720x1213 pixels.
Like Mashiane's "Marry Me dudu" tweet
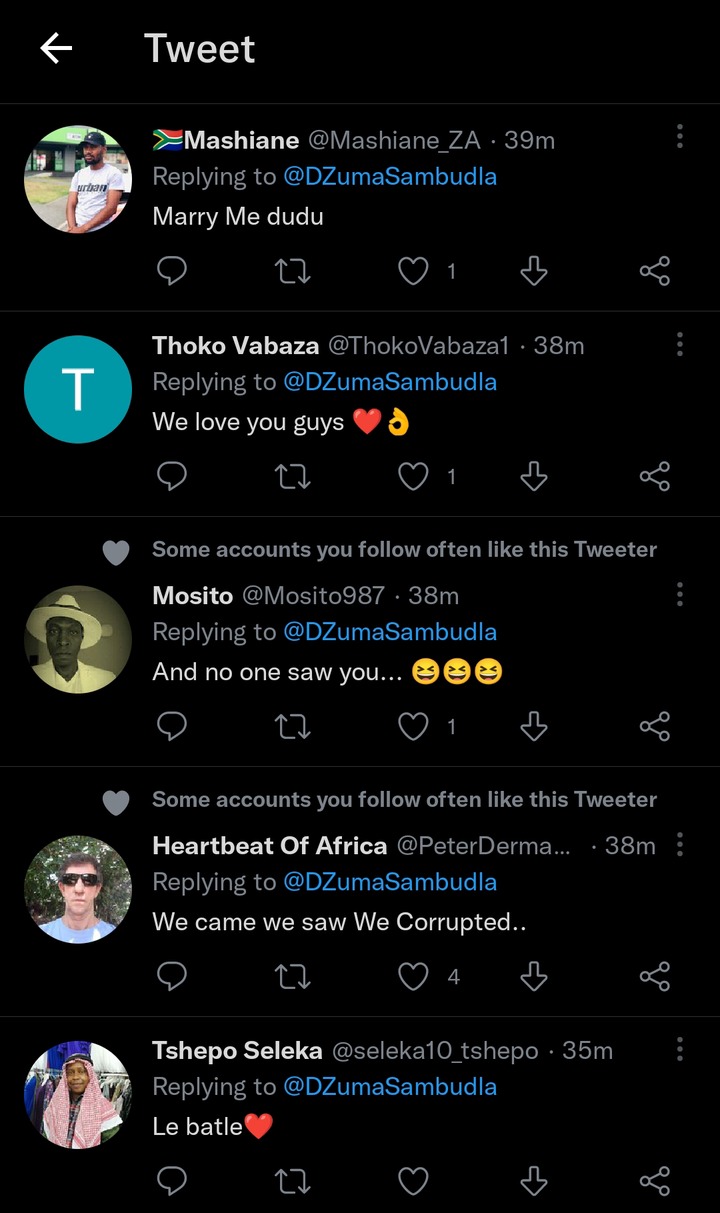click(413, 271)
